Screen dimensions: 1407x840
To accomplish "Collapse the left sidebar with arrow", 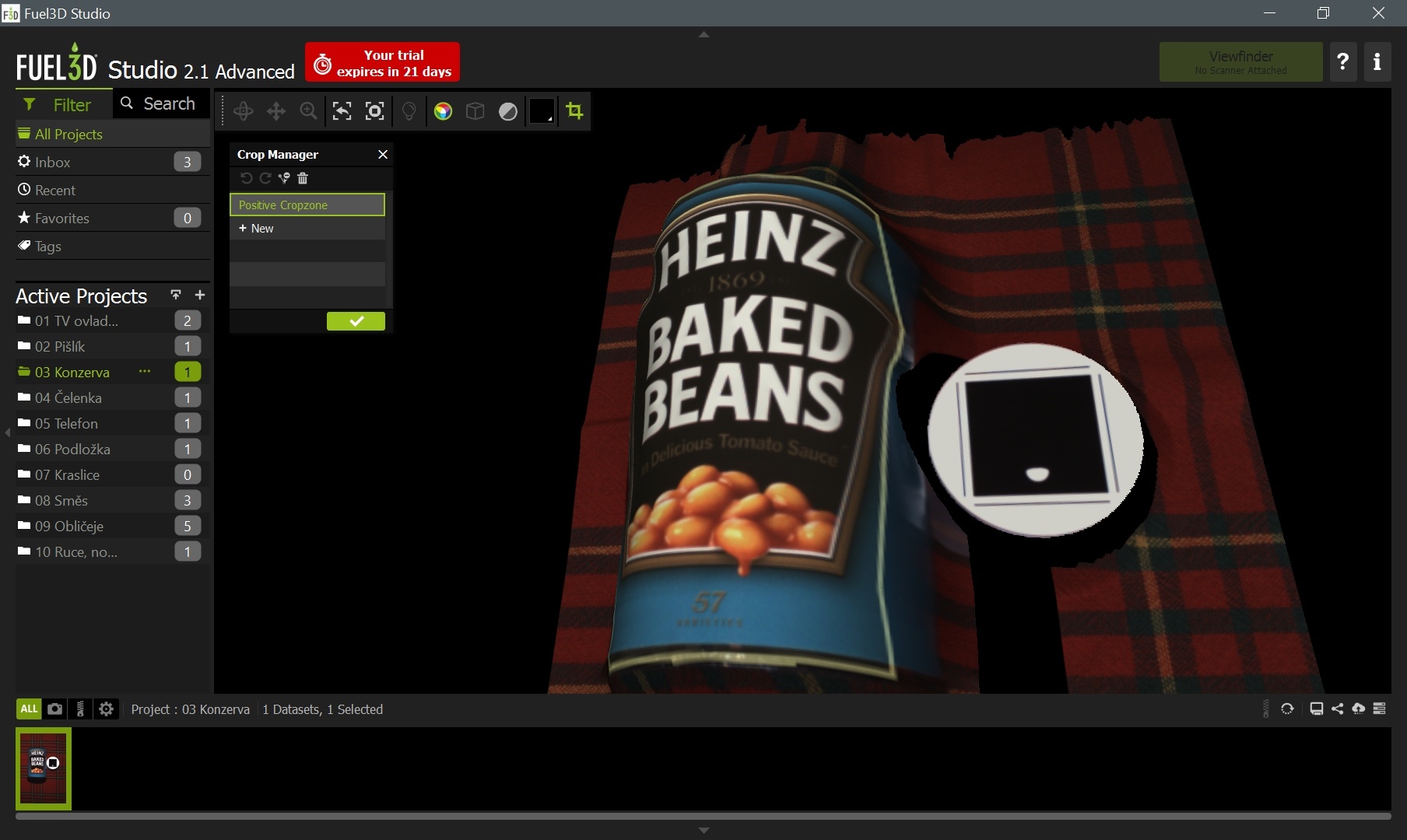I will pos(7,432).
